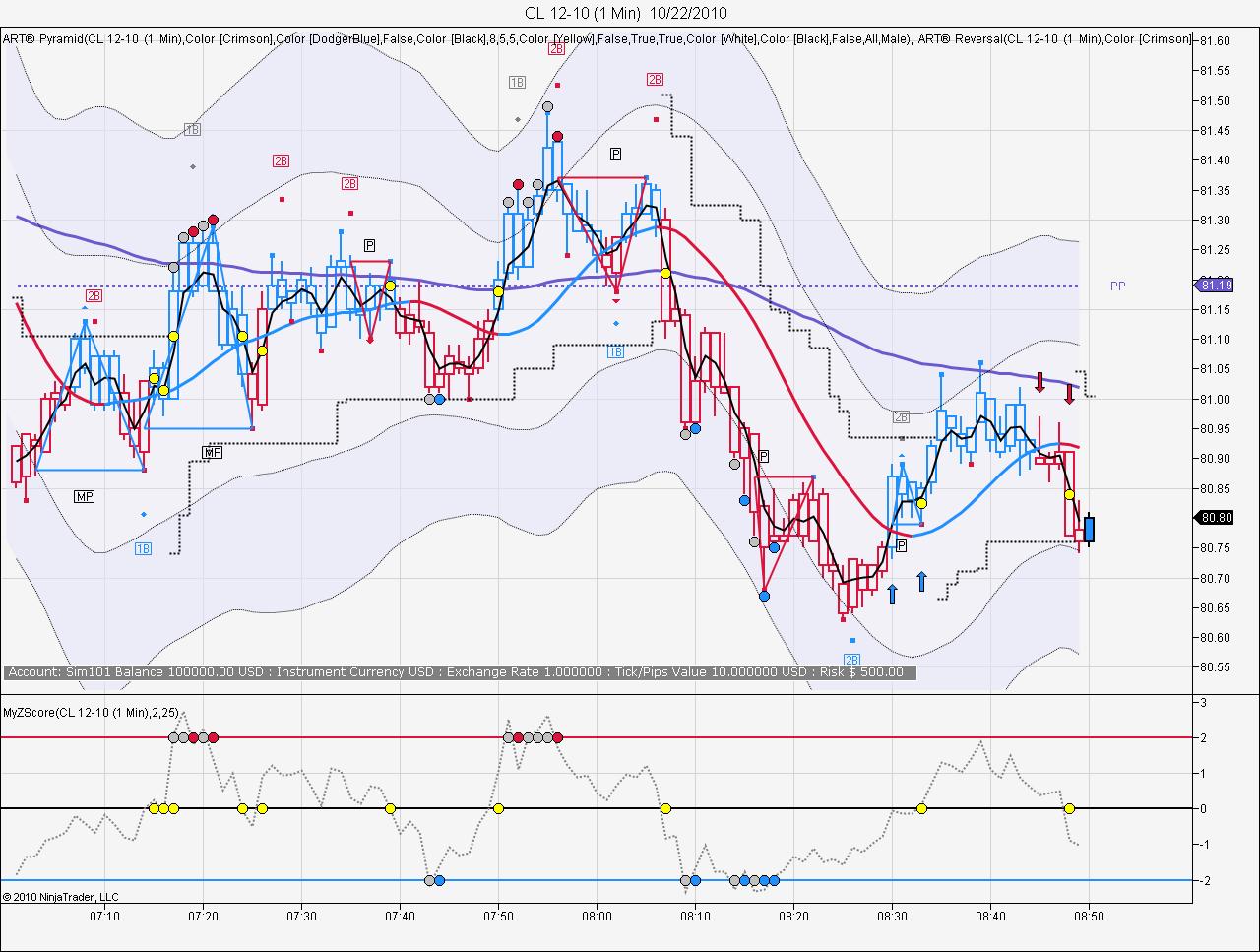This screenshot has height=952, width=1260.
Task: Click the yellow zero-line dot at 08:07 in MyZScore
Action: (665, 809)
